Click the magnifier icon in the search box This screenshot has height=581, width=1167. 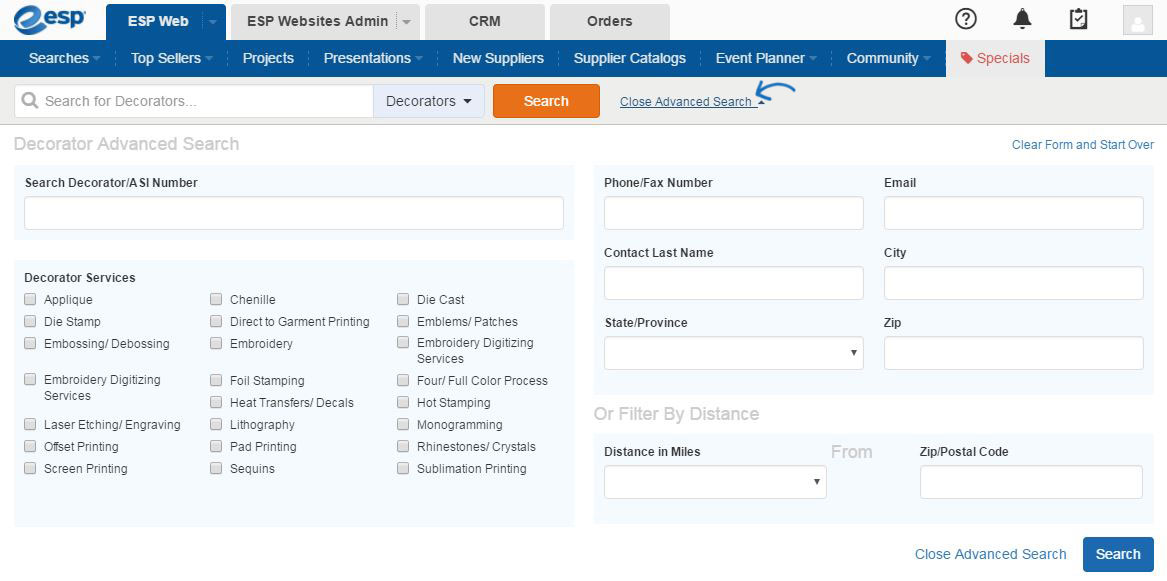point(30,100)
